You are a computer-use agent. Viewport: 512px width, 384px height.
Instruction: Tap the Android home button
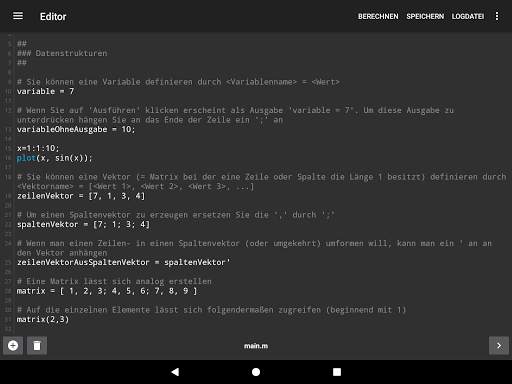(256, 372)
